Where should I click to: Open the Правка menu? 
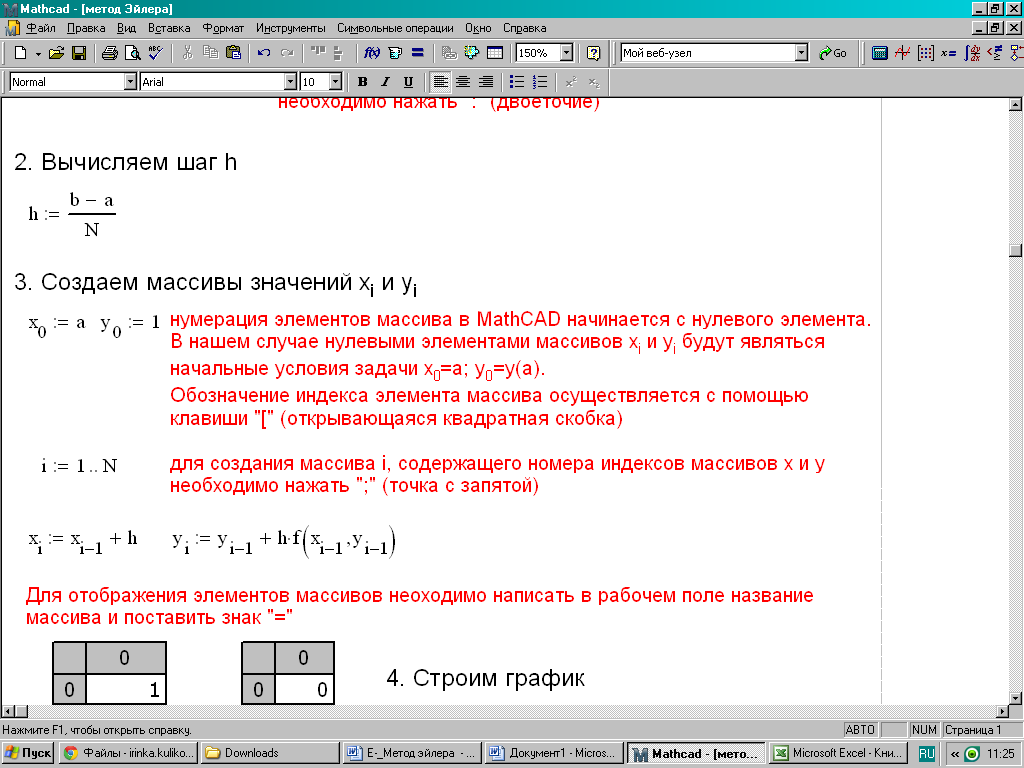86,28
